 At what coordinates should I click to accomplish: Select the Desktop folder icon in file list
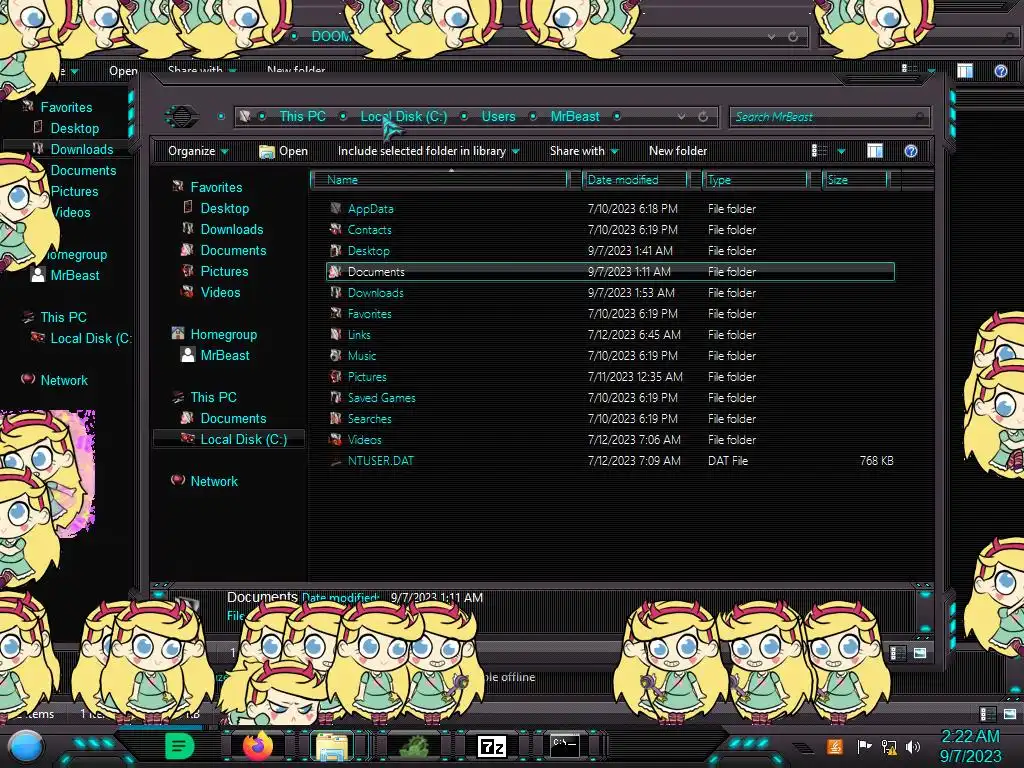point(336,250)
